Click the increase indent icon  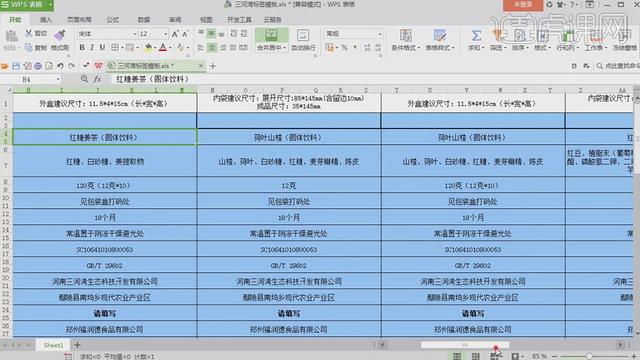coord(244,34)
